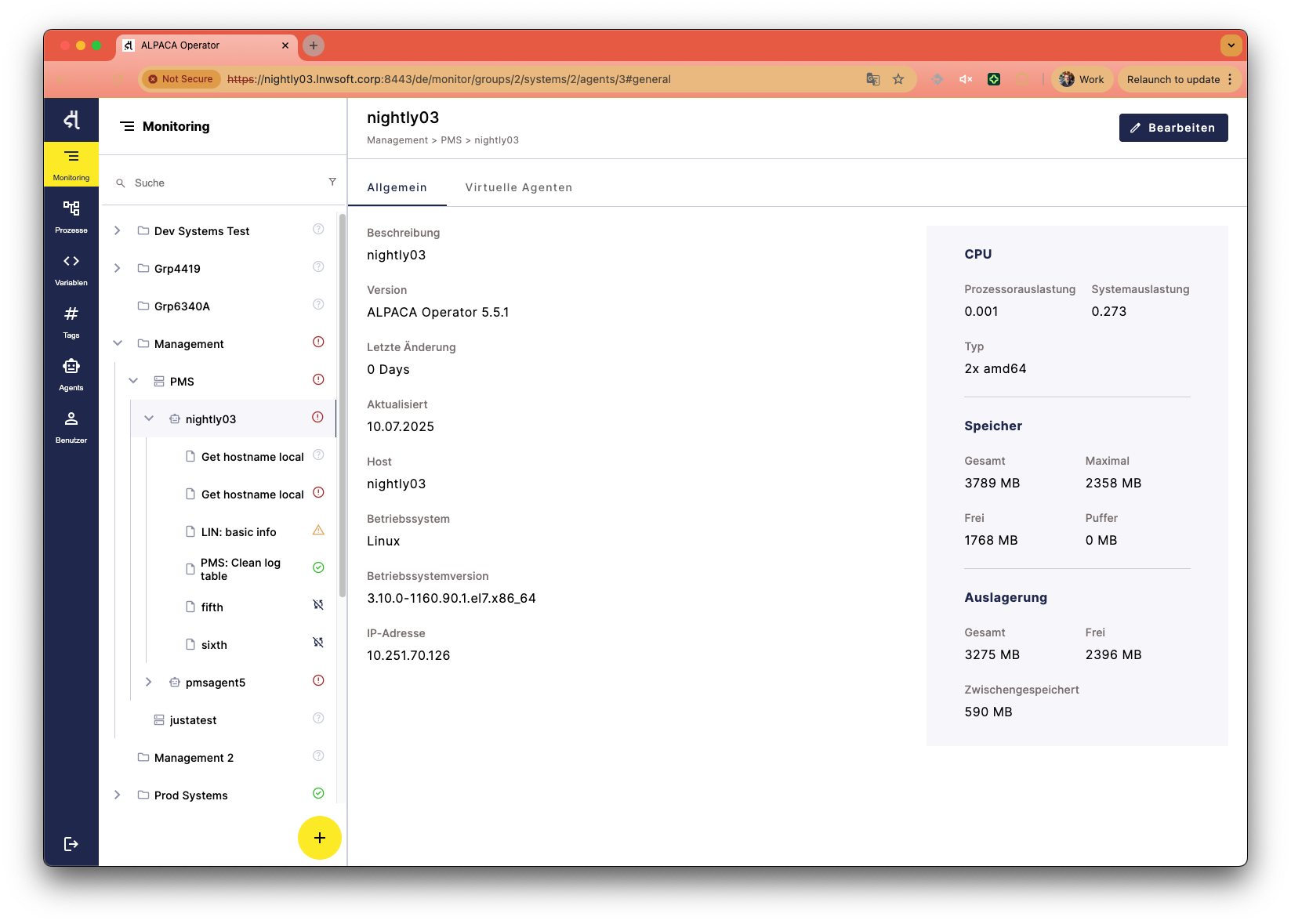Click the red error status icon of Management

tap(318, 342)
